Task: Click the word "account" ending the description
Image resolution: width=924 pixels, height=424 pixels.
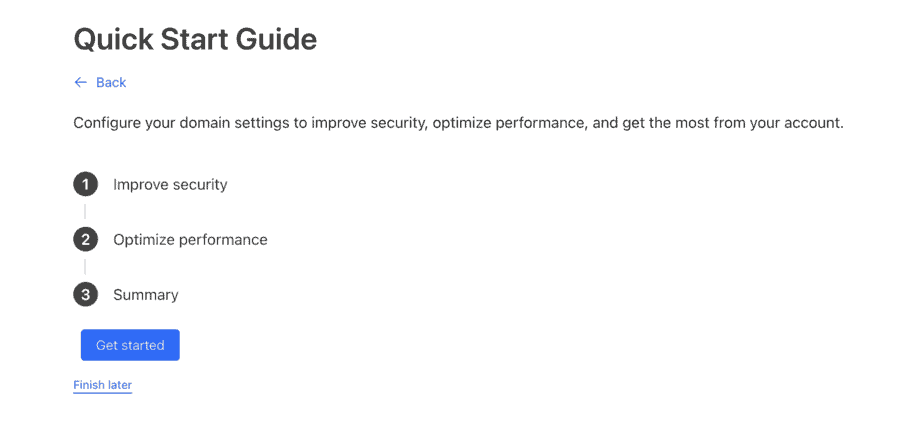Action: coord(813,124)
